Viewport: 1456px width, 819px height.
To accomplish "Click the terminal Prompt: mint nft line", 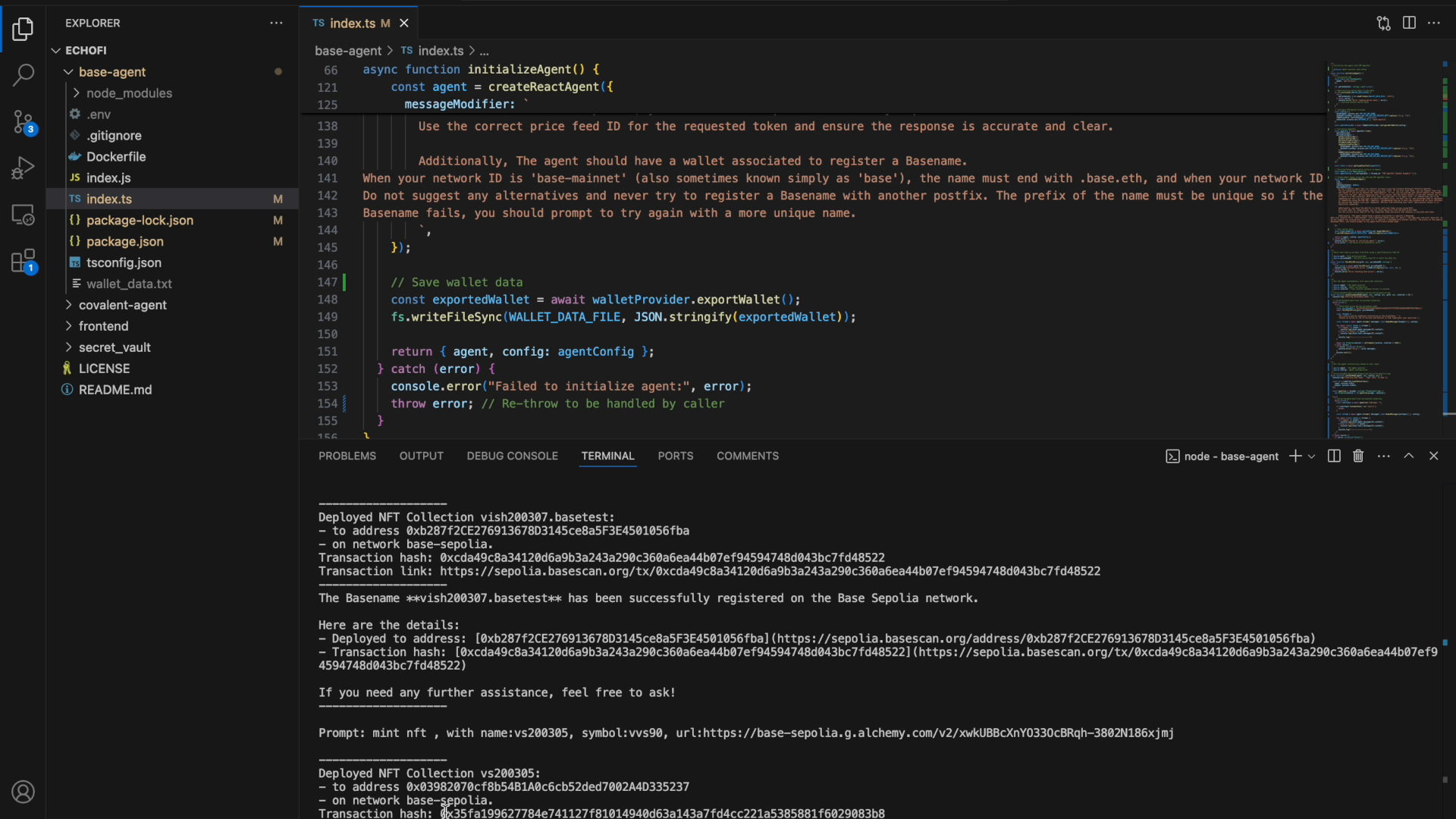I will [x=746, y=733].
